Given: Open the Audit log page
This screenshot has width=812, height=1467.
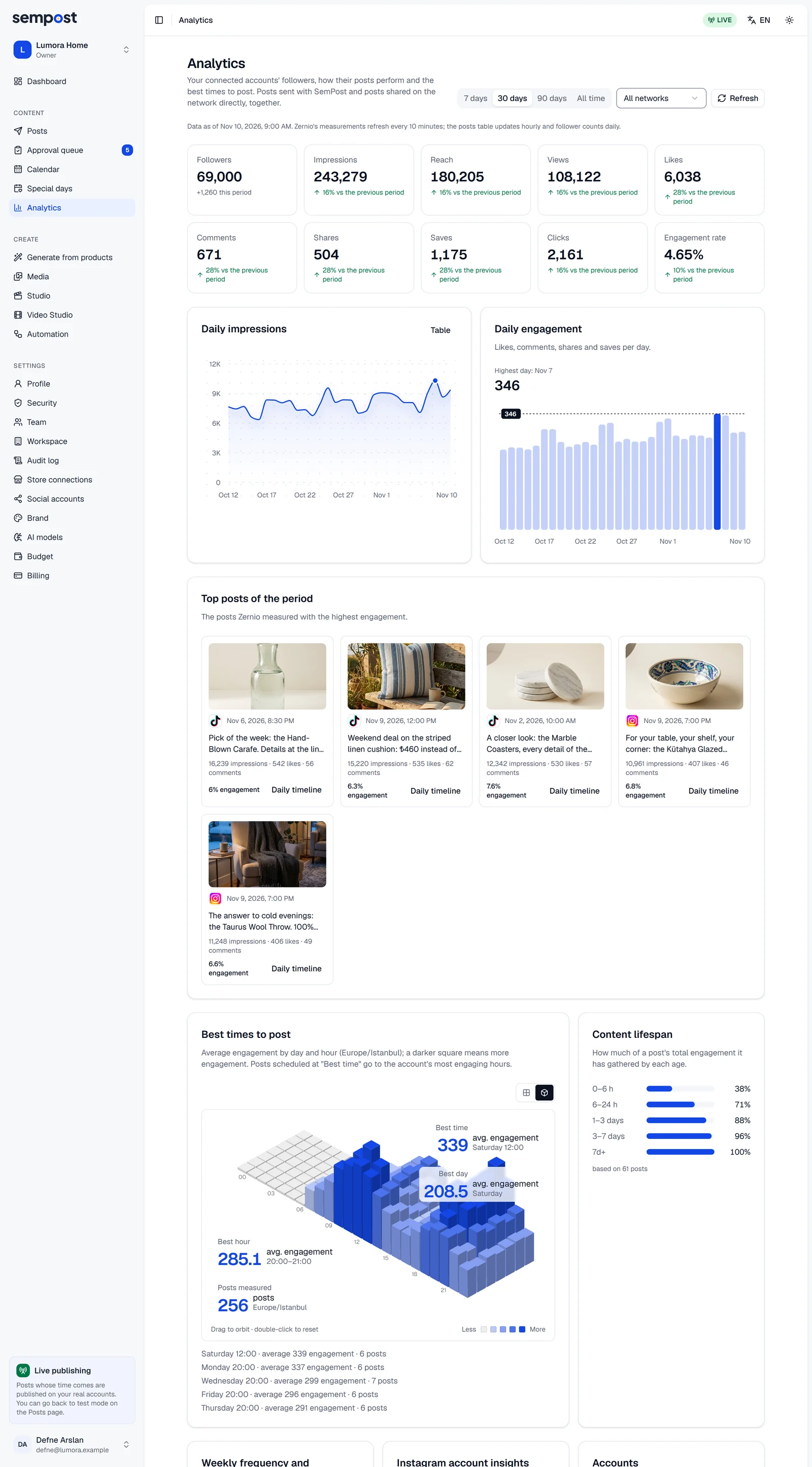Looking at the screenshot, I should (72, 461).
